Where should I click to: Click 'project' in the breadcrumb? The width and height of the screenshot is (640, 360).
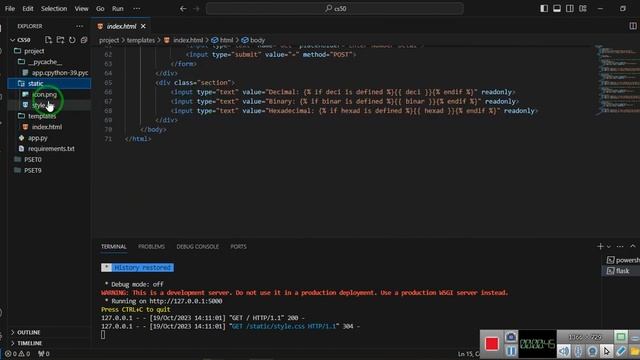coord(109,40)
